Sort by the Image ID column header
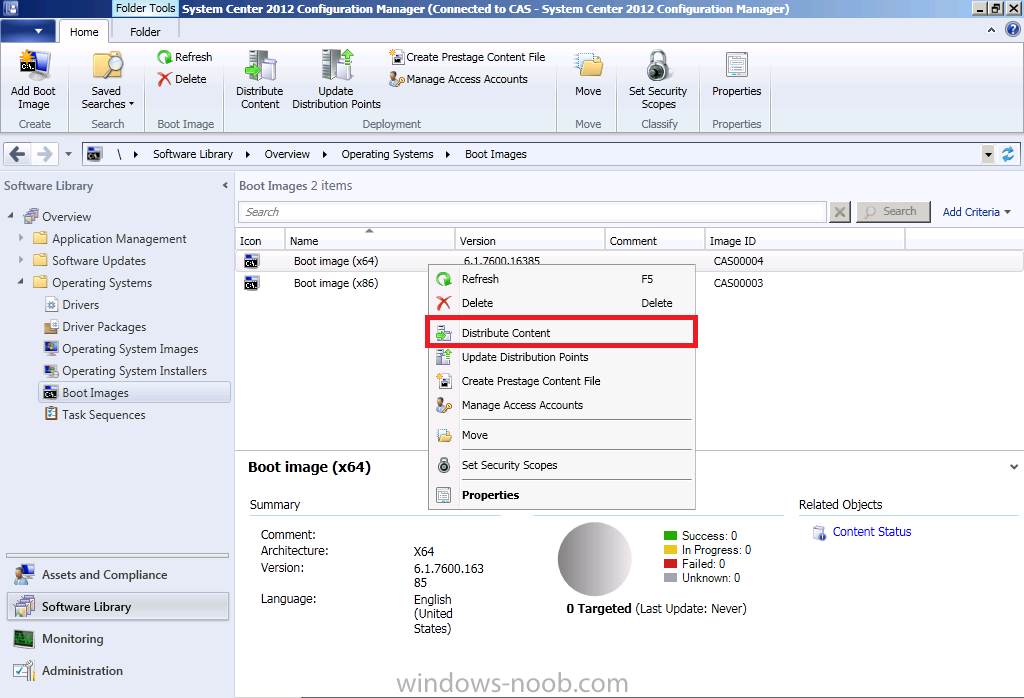 [805, 240]
